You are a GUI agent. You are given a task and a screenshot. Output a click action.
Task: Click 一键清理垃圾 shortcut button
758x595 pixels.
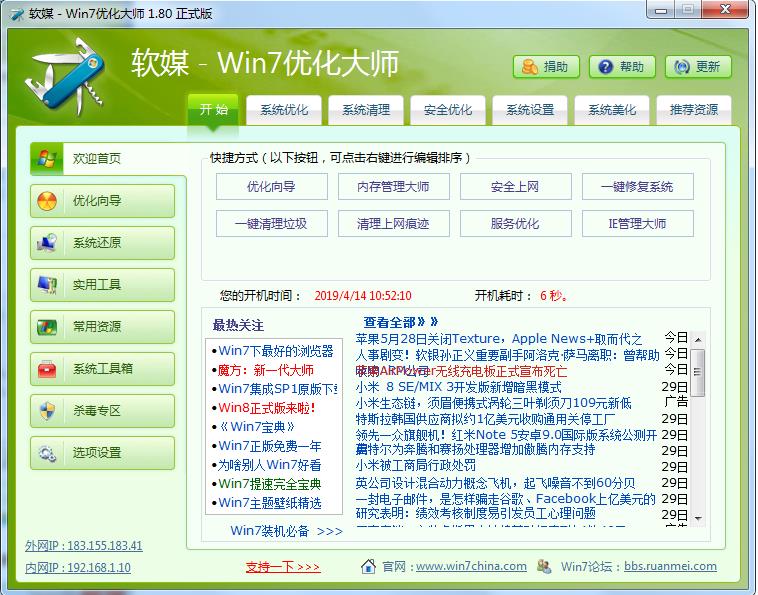[272, 223]
